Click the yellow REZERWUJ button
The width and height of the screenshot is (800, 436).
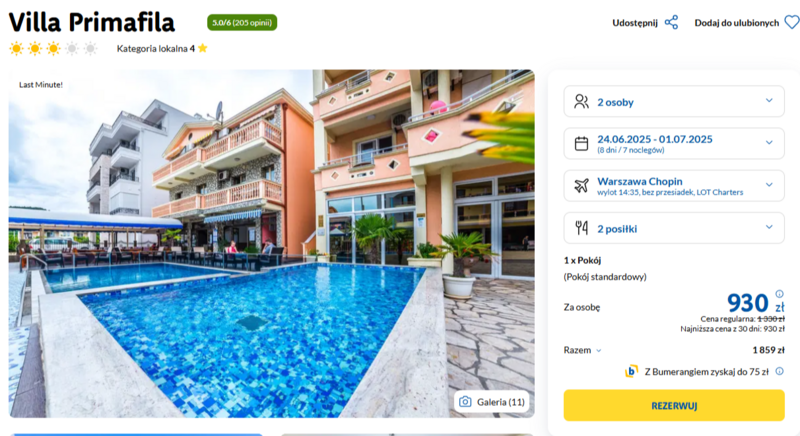coord(674,405)
